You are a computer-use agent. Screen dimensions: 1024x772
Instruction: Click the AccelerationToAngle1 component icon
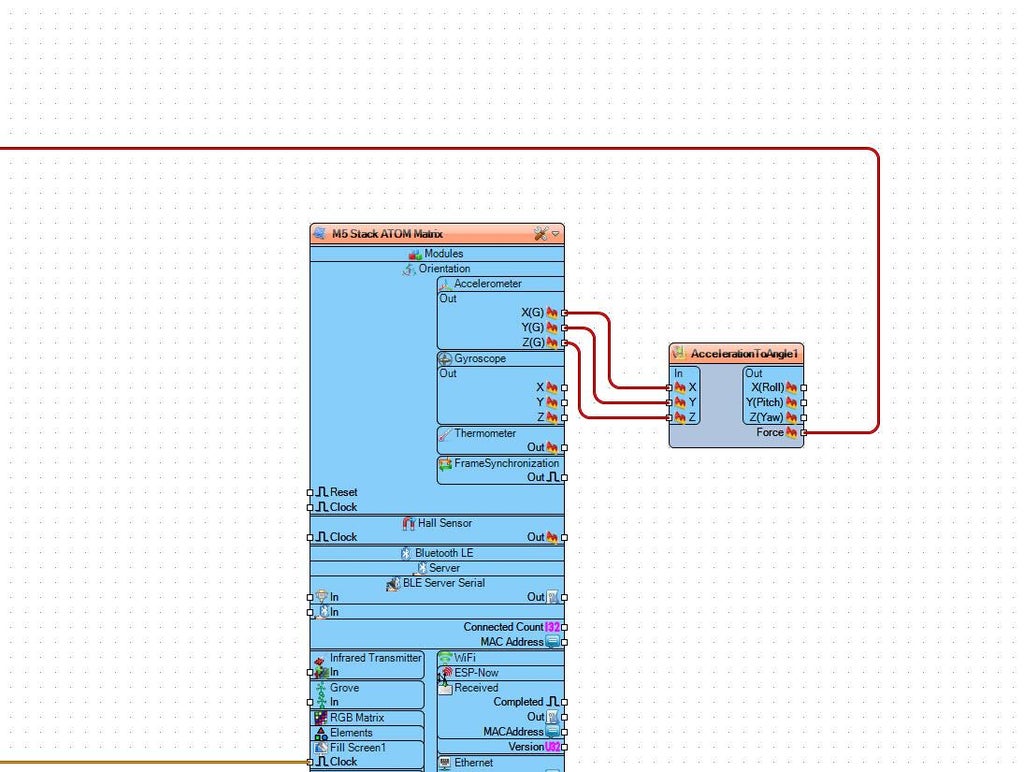(679, 353)
